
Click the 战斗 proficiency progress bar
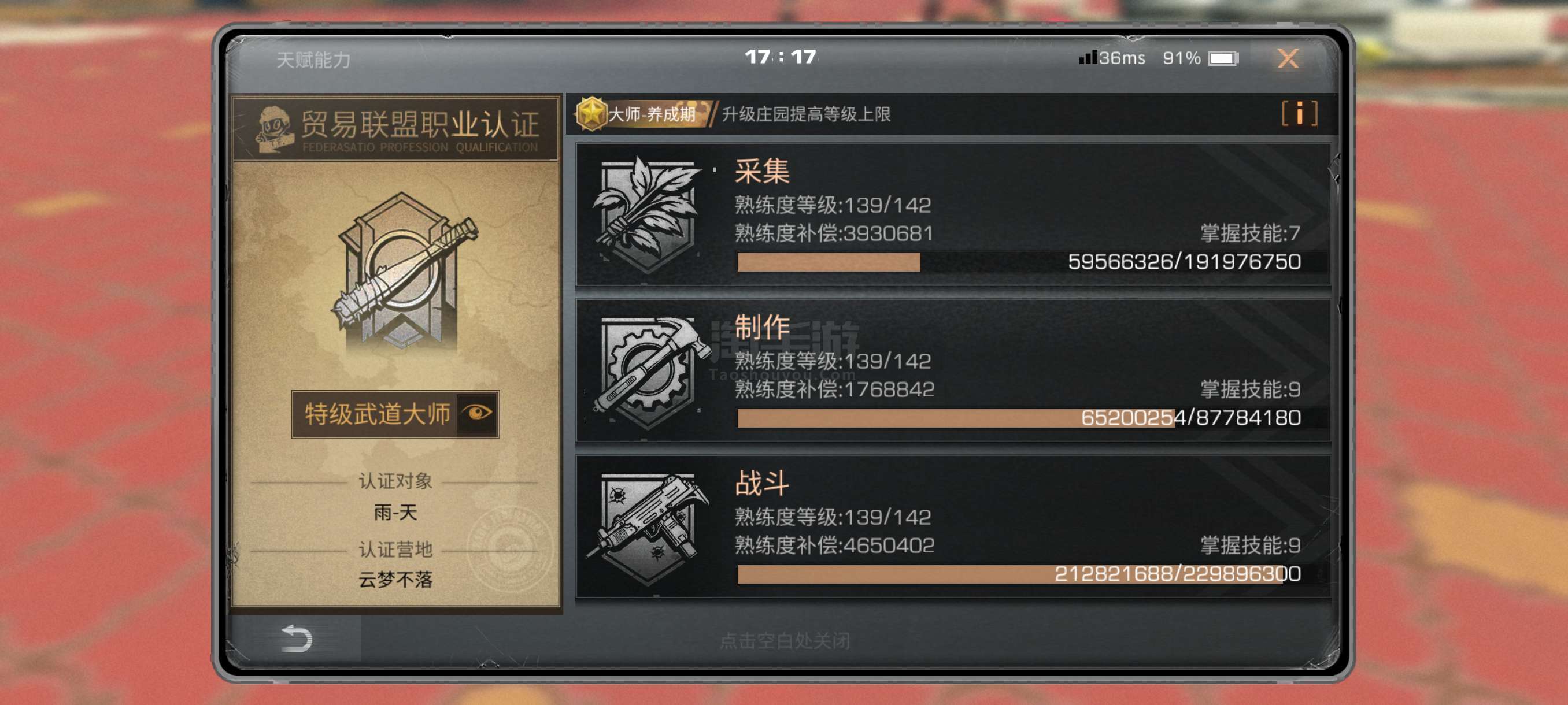(x=1018, y=574)
